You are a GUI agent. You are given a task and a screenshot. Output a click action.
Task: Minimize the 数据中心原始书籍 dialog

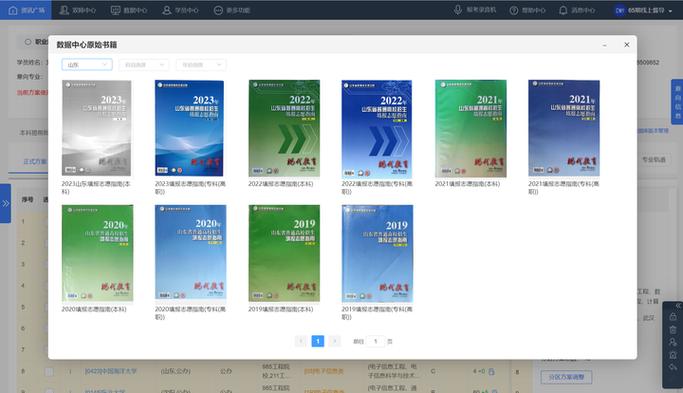605,45
